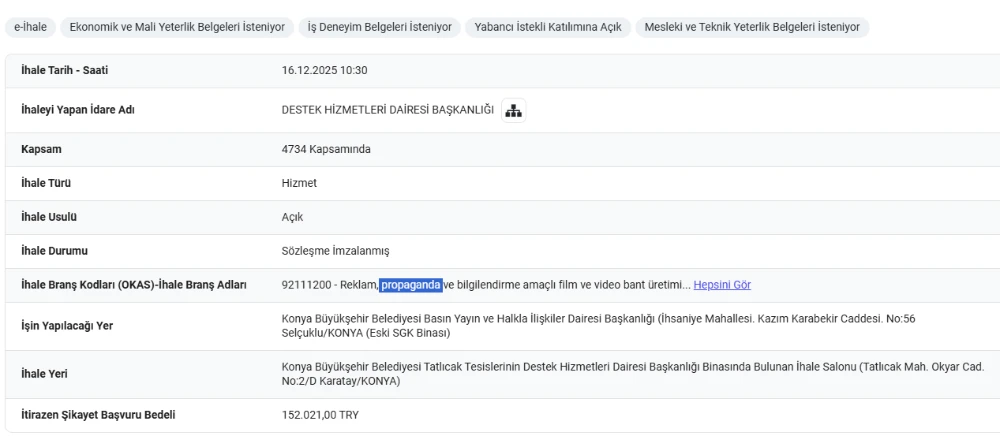Click the 'İhale Durumu' label
This screenshot has width=1000, height=436.
click(x=55, y=251)
